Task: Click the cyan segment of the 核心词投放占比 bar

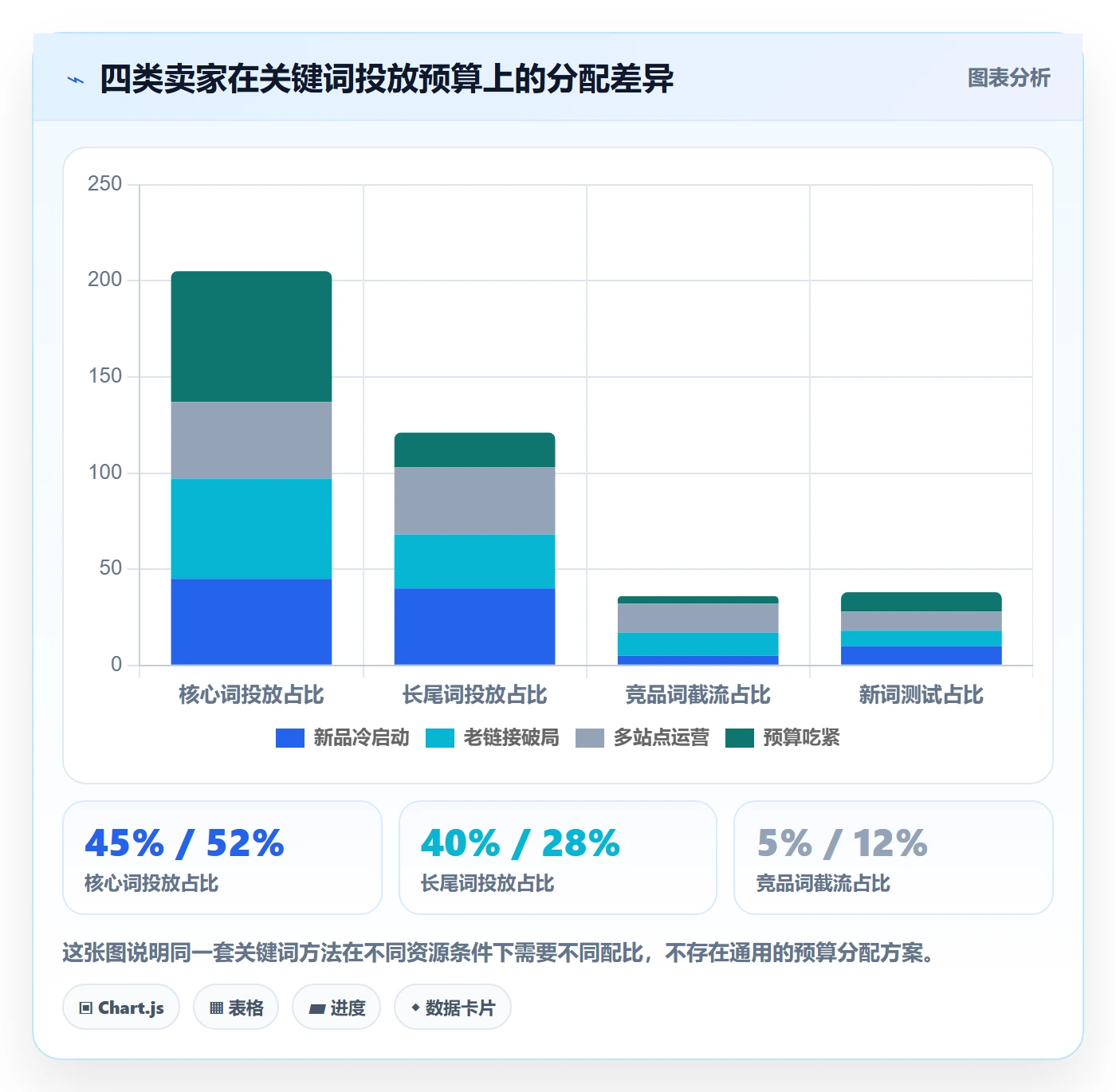Action: click(252, 528)
